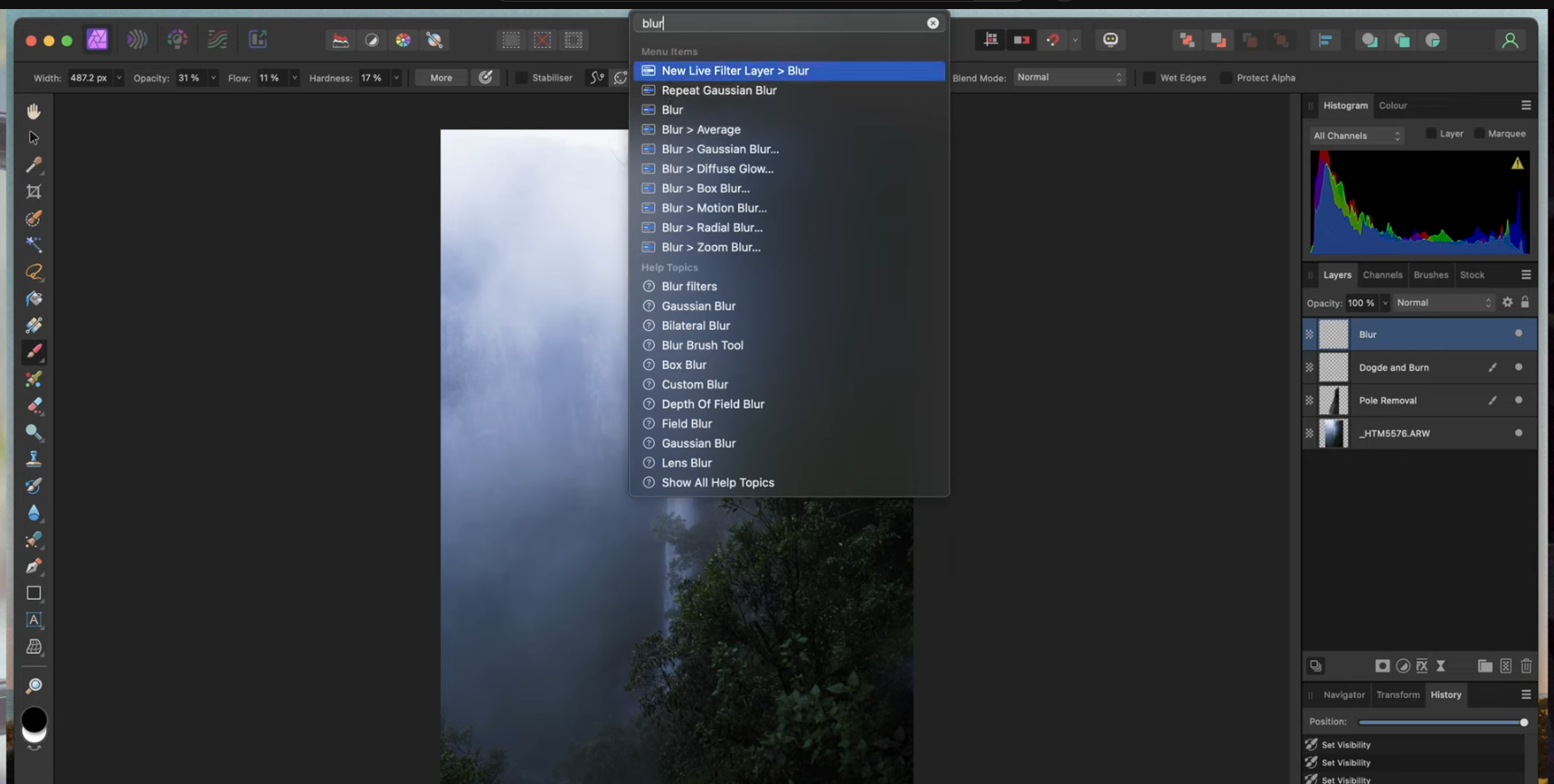Select the Paint Brush tool
The height and width of the screenshot is (784, 1554).
(x=33, y=352)
